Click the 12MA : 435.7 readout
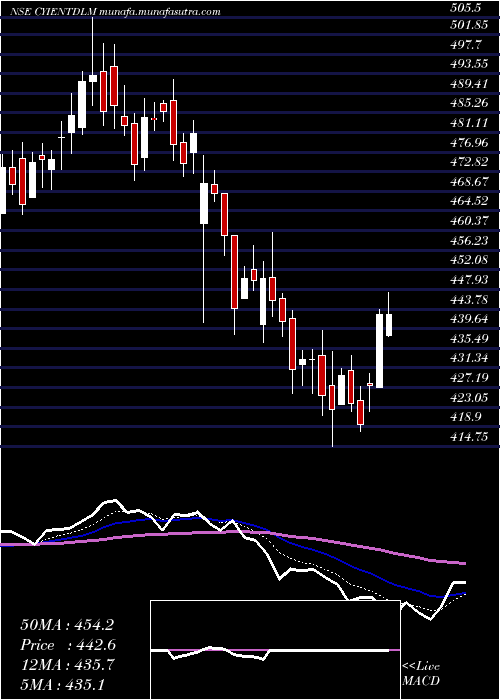This screenshot has width=500, height=700. (x=67, y=665)
